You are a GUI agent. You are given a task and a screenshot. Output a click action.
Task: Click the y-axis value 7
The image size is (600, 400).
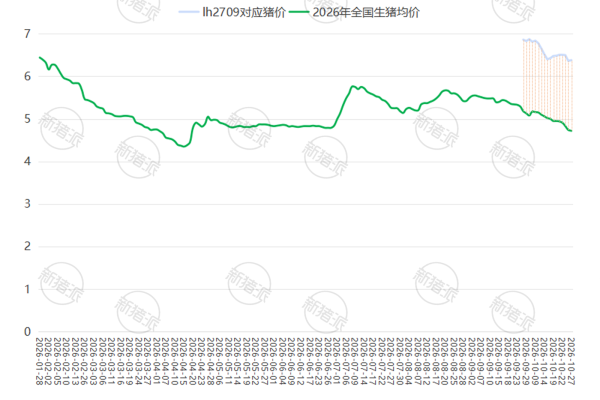pos(27,34)
